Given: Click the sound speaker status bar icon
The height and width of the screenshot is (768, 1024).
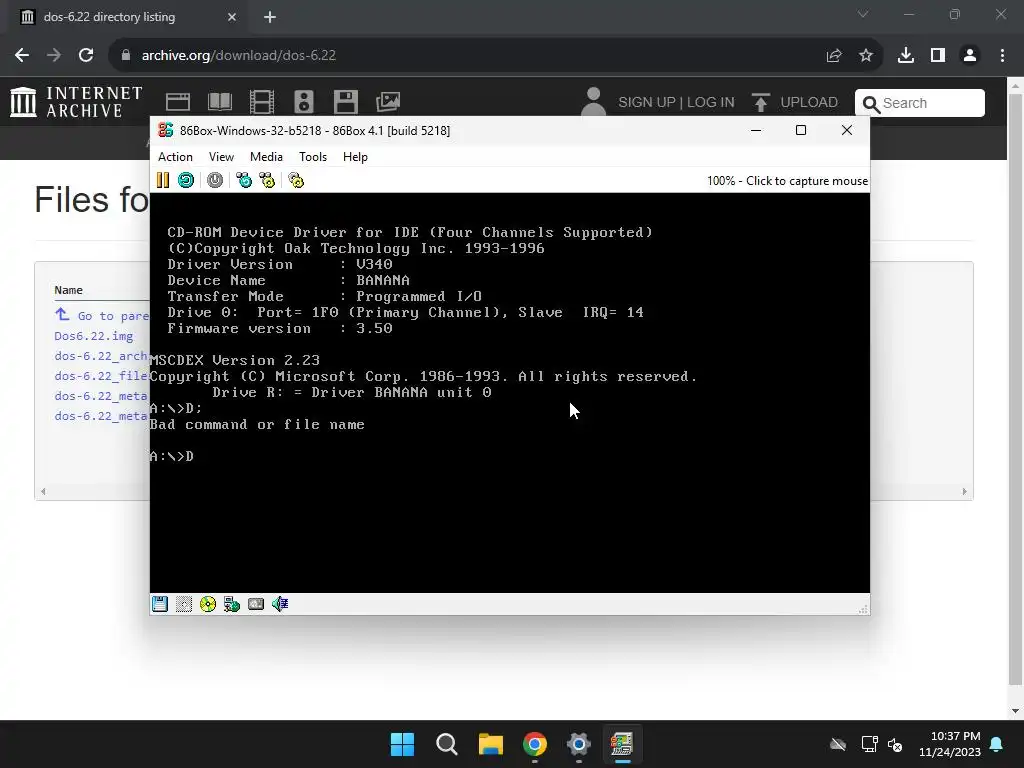Looking at the screenshot, I should [x=280, y=604].
